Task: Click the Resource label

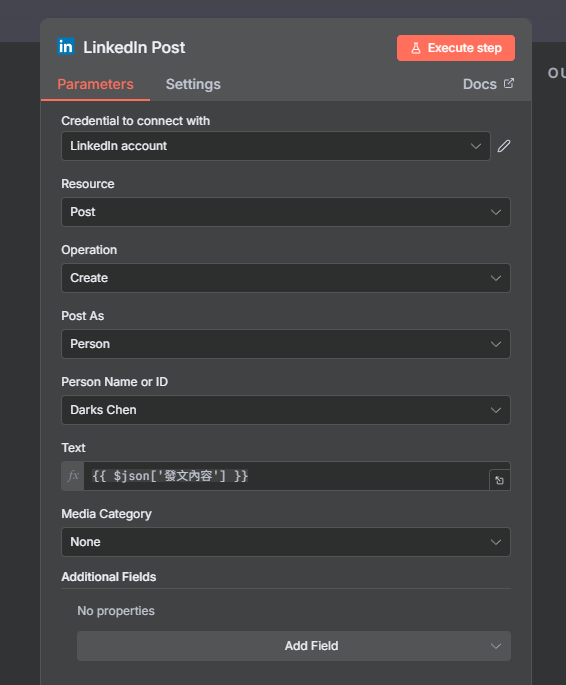Action: coord(88,184)
